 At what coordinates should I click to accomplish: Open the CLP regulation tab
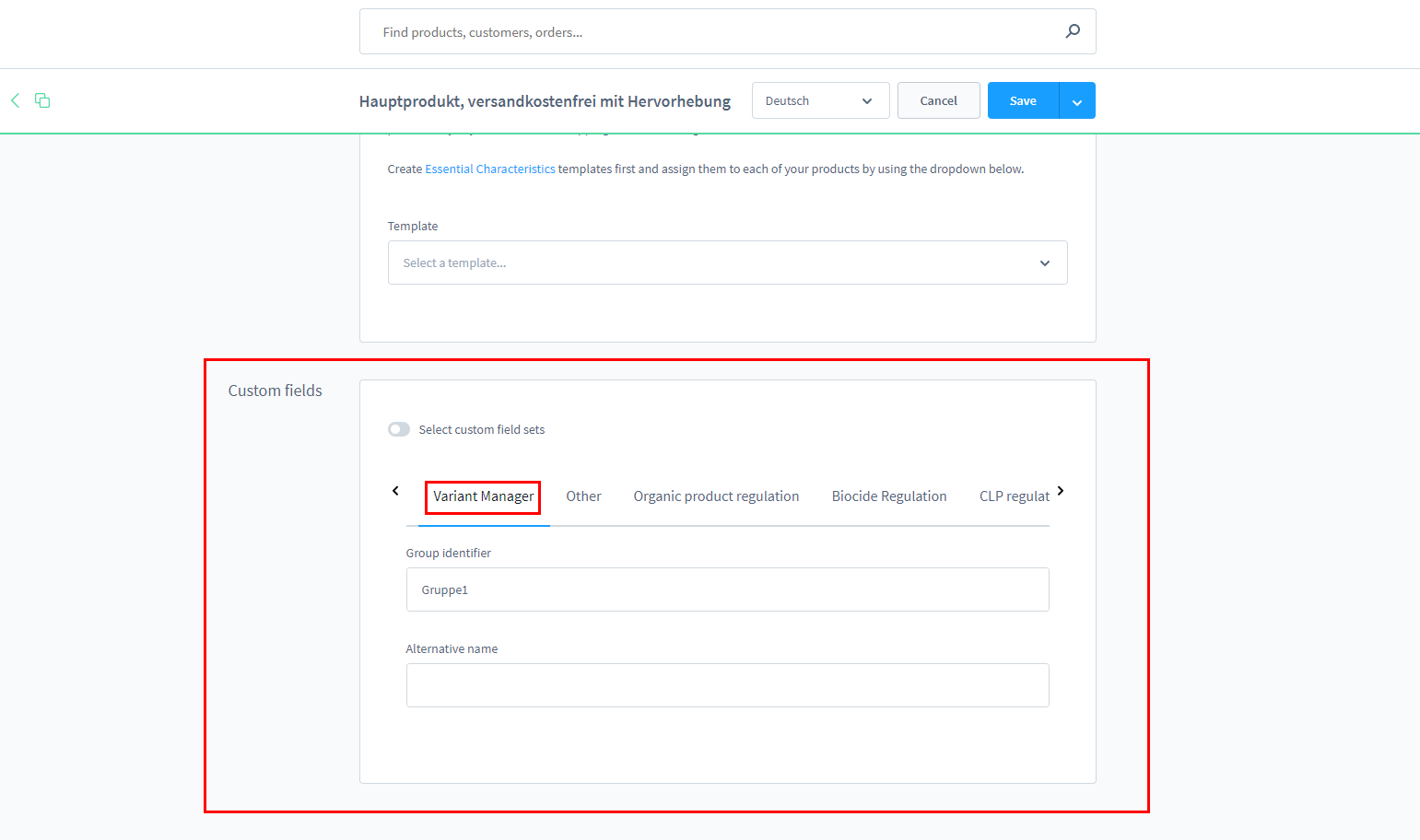tap(1014, 496)
